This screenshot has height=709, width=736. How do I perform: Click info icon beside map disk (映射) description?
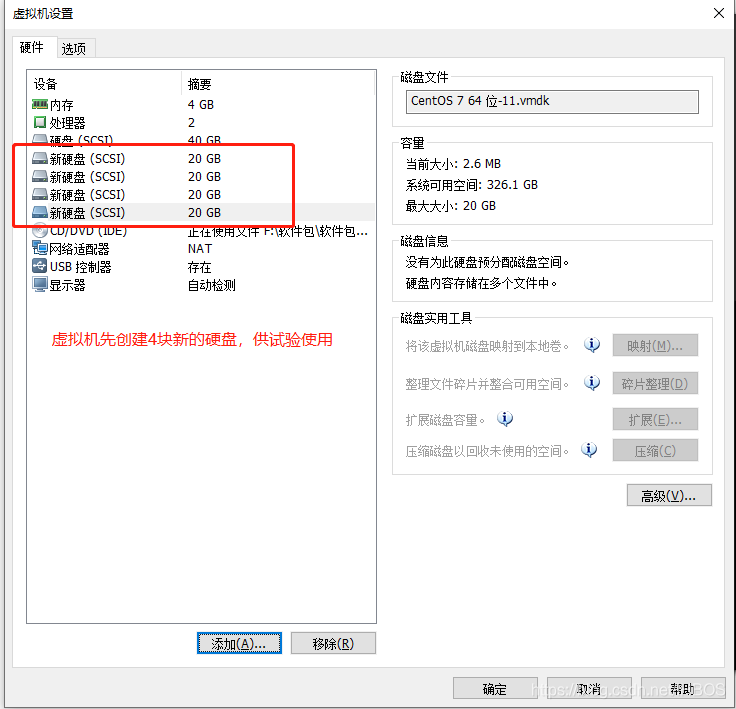592,345
